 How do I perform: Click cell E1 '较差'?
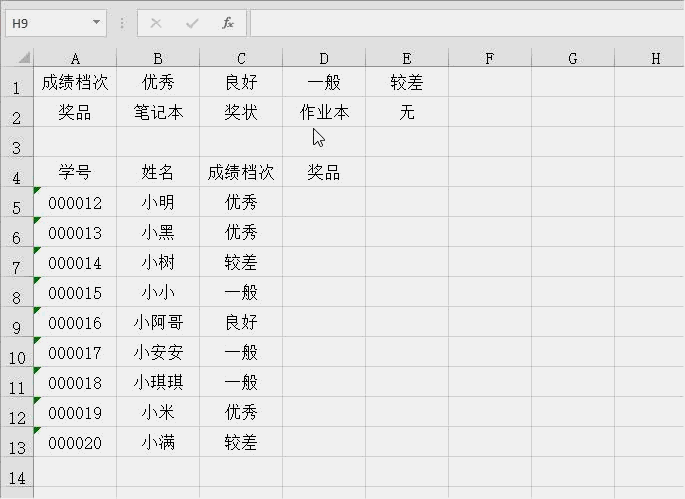[x=407, y=82]
